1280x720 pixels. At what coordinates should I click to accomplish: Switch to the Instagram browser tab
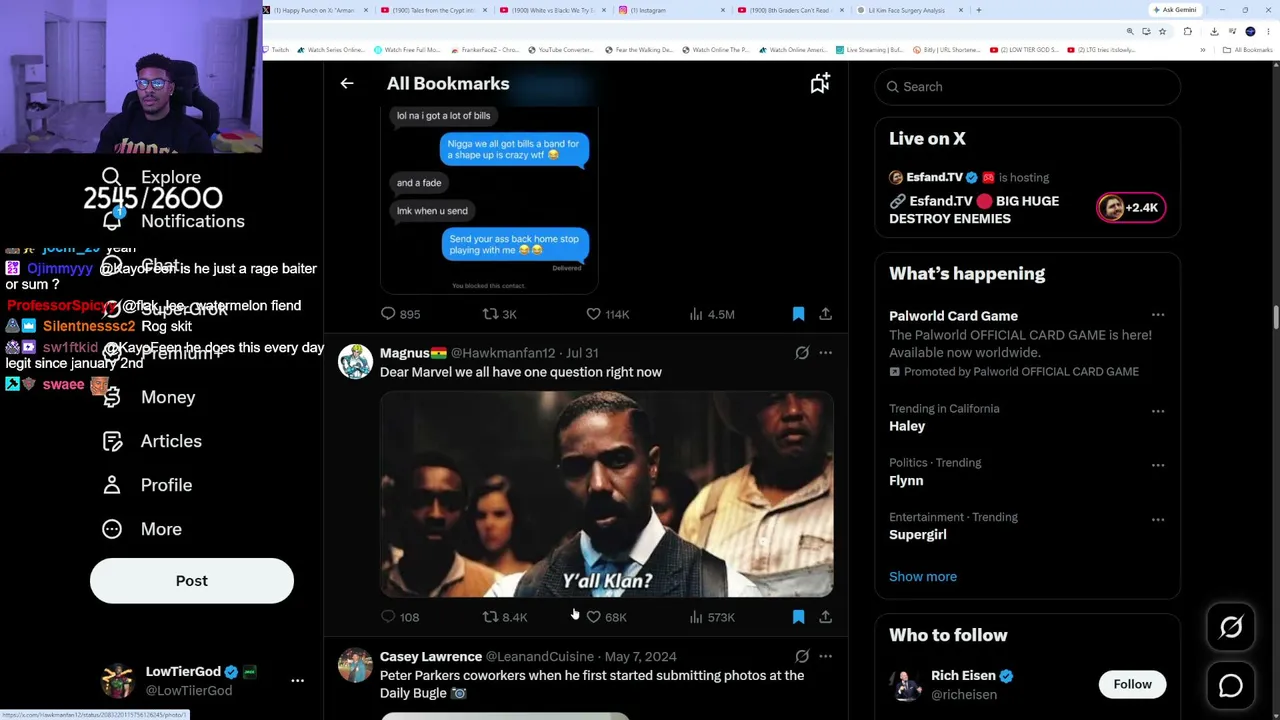(673, 10)
